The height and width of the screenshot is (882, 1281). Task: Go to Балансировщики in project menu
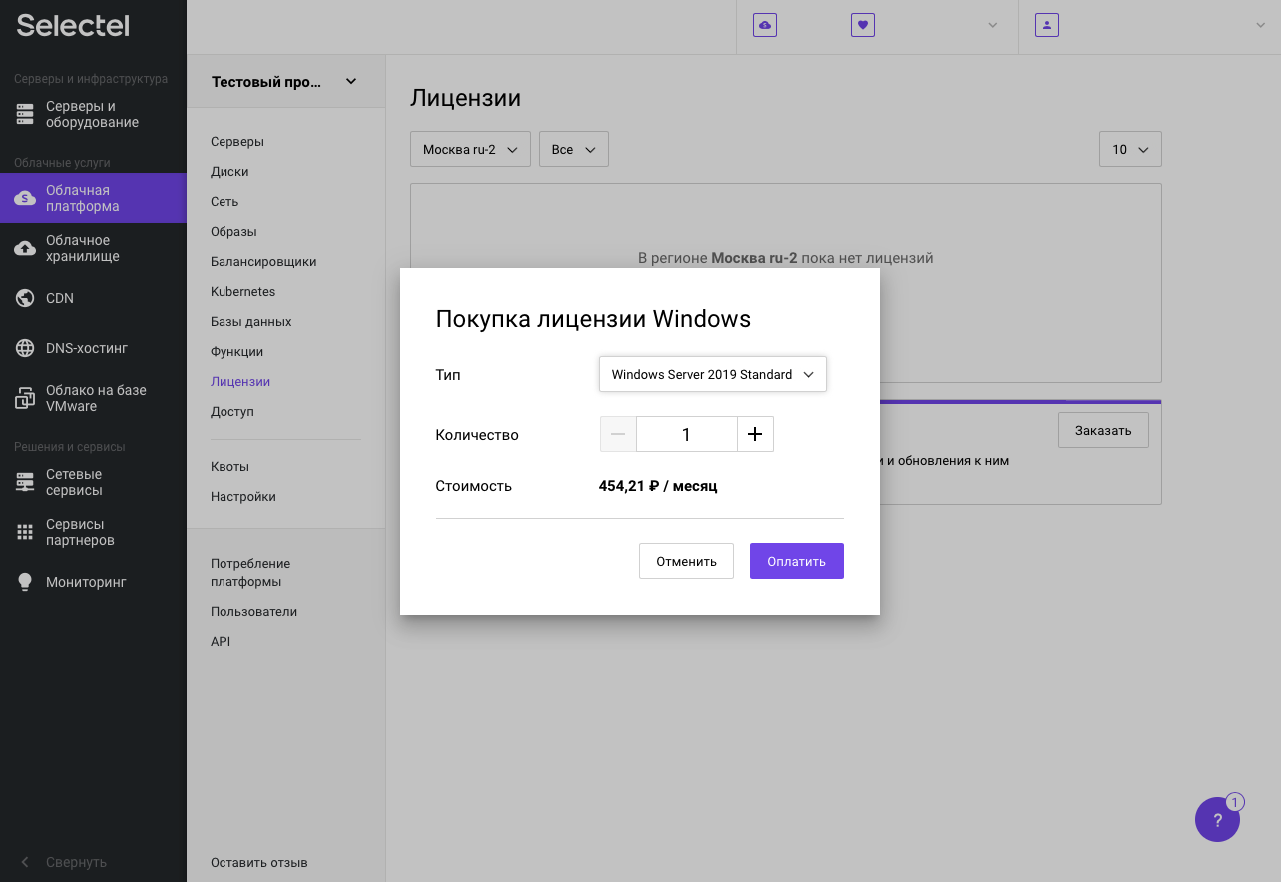click(x=264, y=262)
